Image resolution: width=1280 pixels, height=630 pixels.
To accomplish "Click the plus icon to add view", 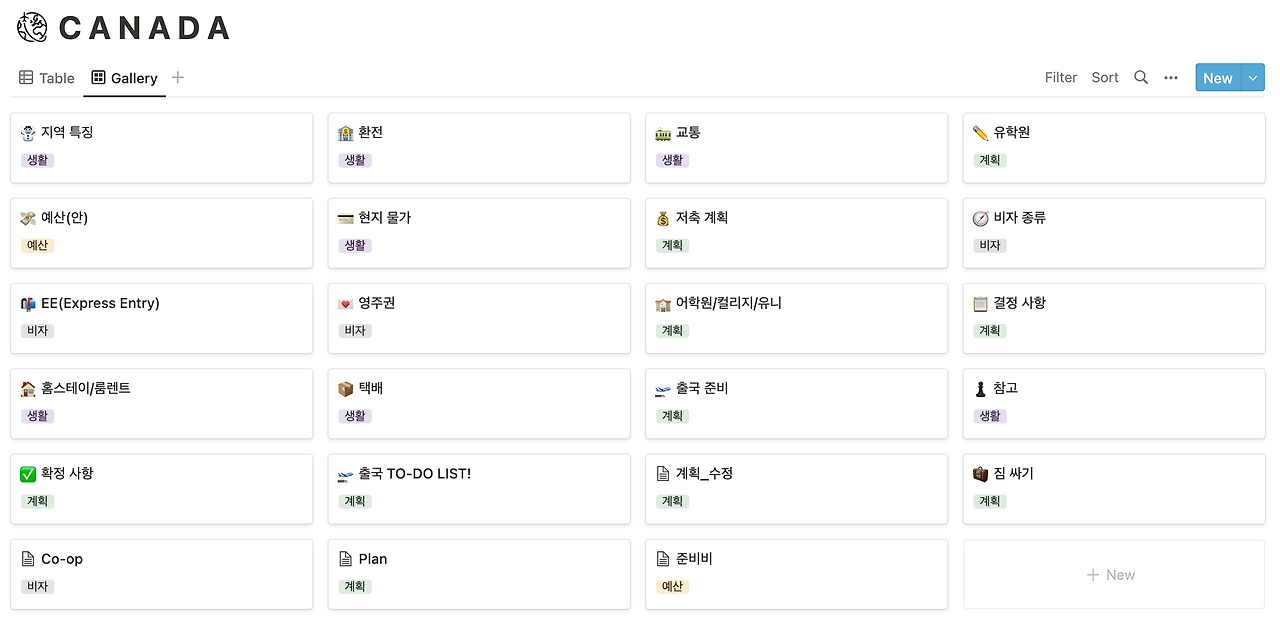I will (178, 77).
